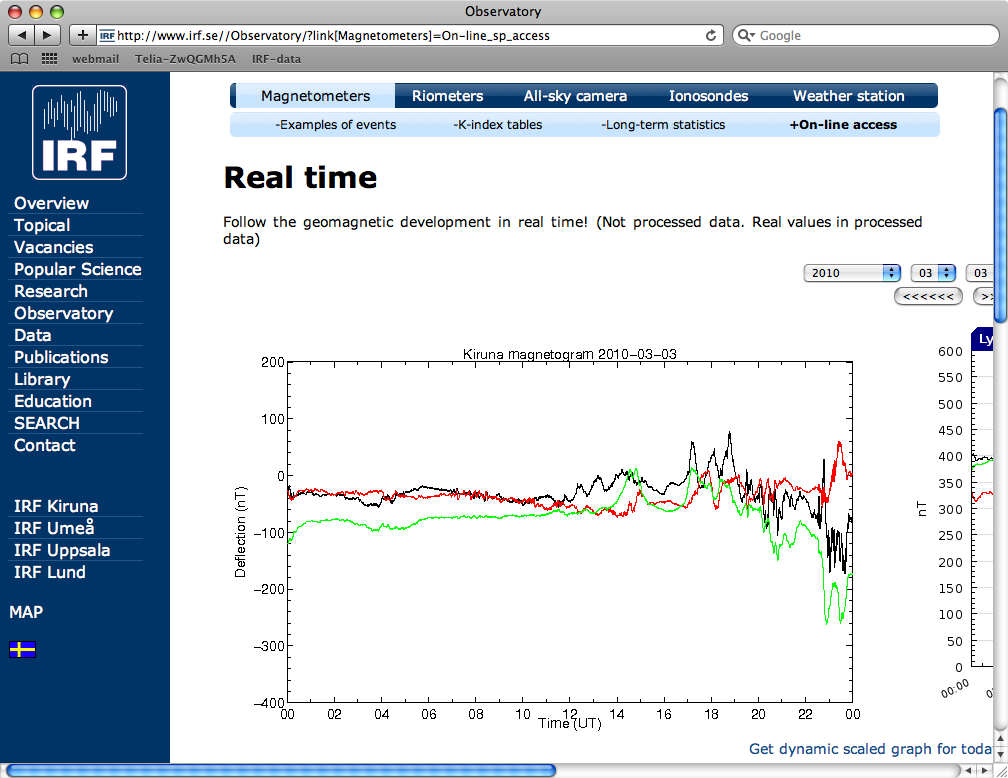Click the IRF logo in sidebar
The width and height of the screenshot is (1008, 778).
coord(80,132)
